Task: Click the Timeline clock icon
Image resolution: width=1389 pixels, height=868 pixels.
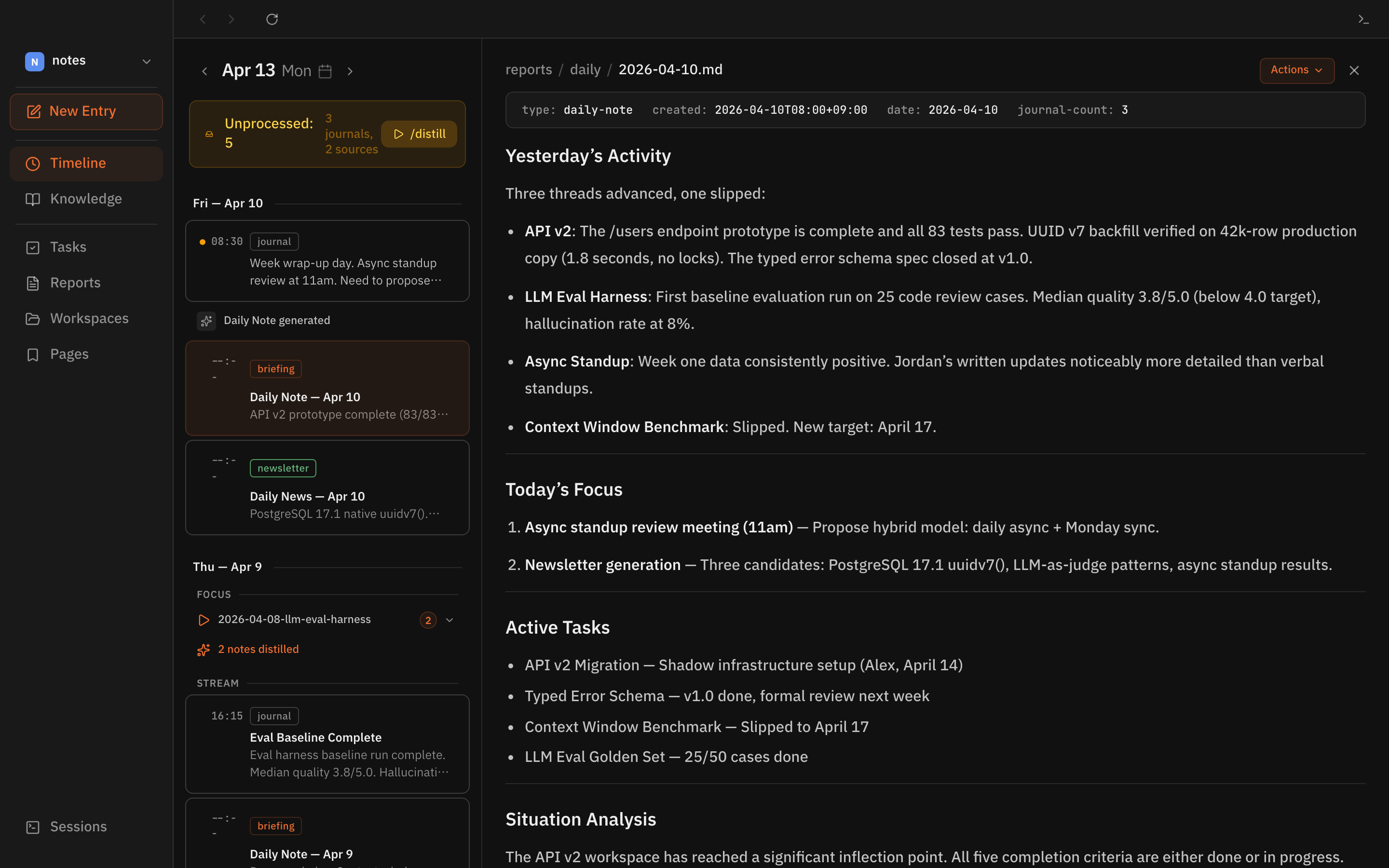Action: coord(33,163)
